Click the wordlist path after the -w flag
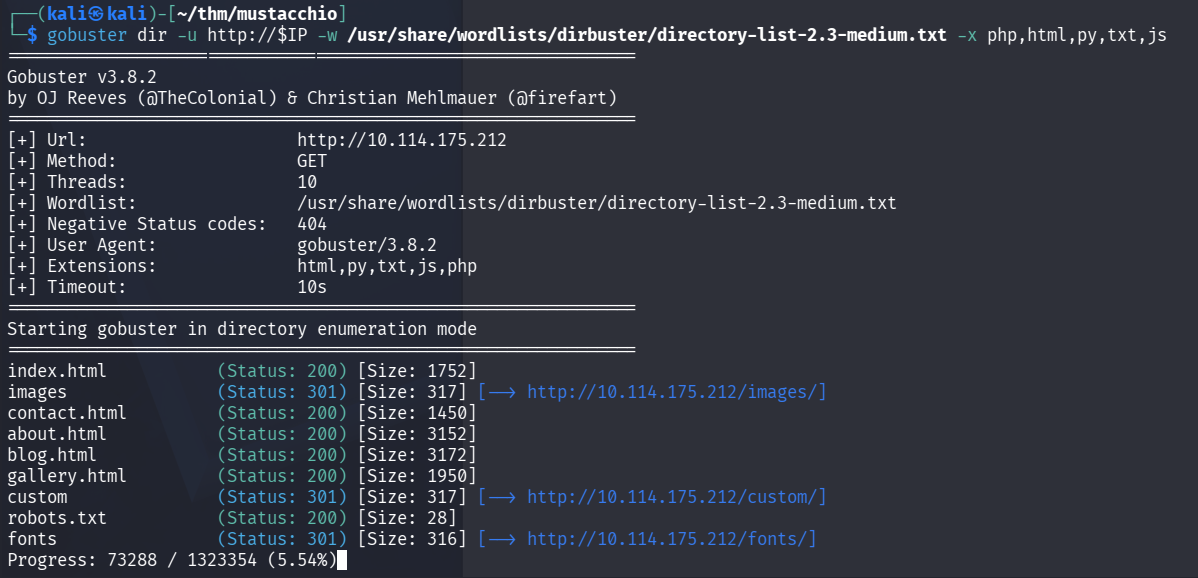 click(646, 36)
